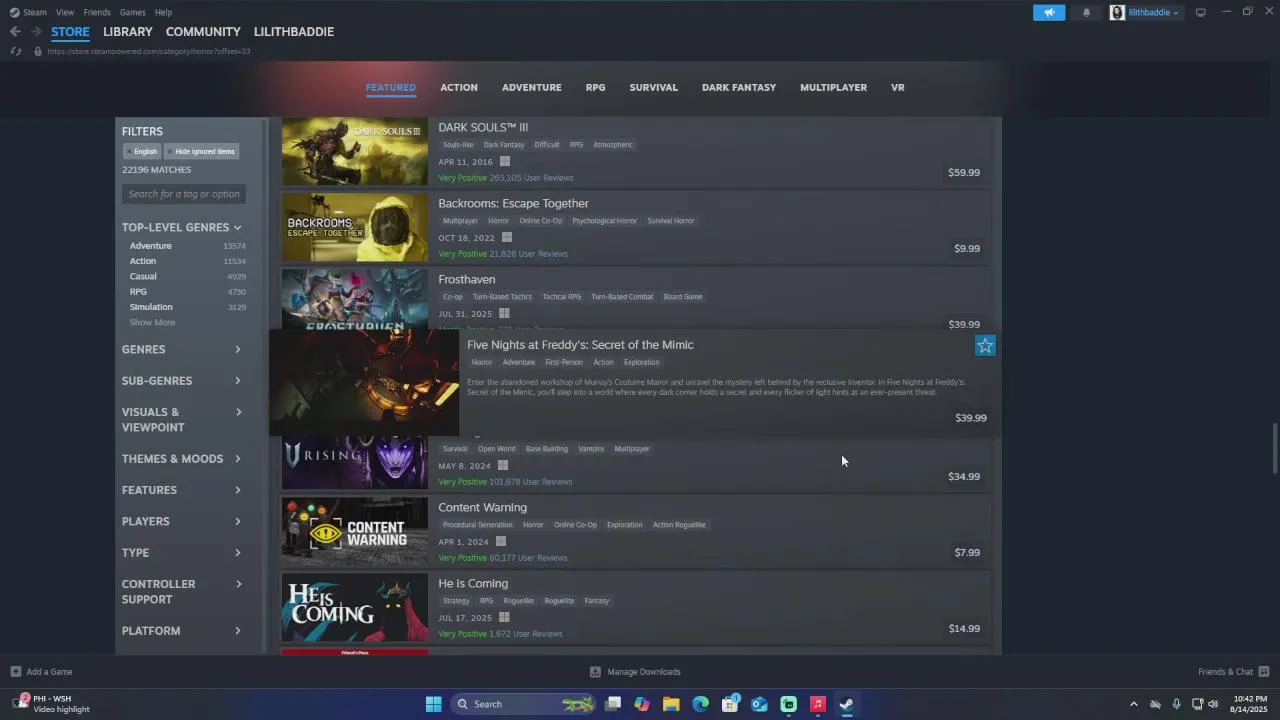
Task: Expand the Genres filter section
Action: pyautogui.click(x=182, y=350)
